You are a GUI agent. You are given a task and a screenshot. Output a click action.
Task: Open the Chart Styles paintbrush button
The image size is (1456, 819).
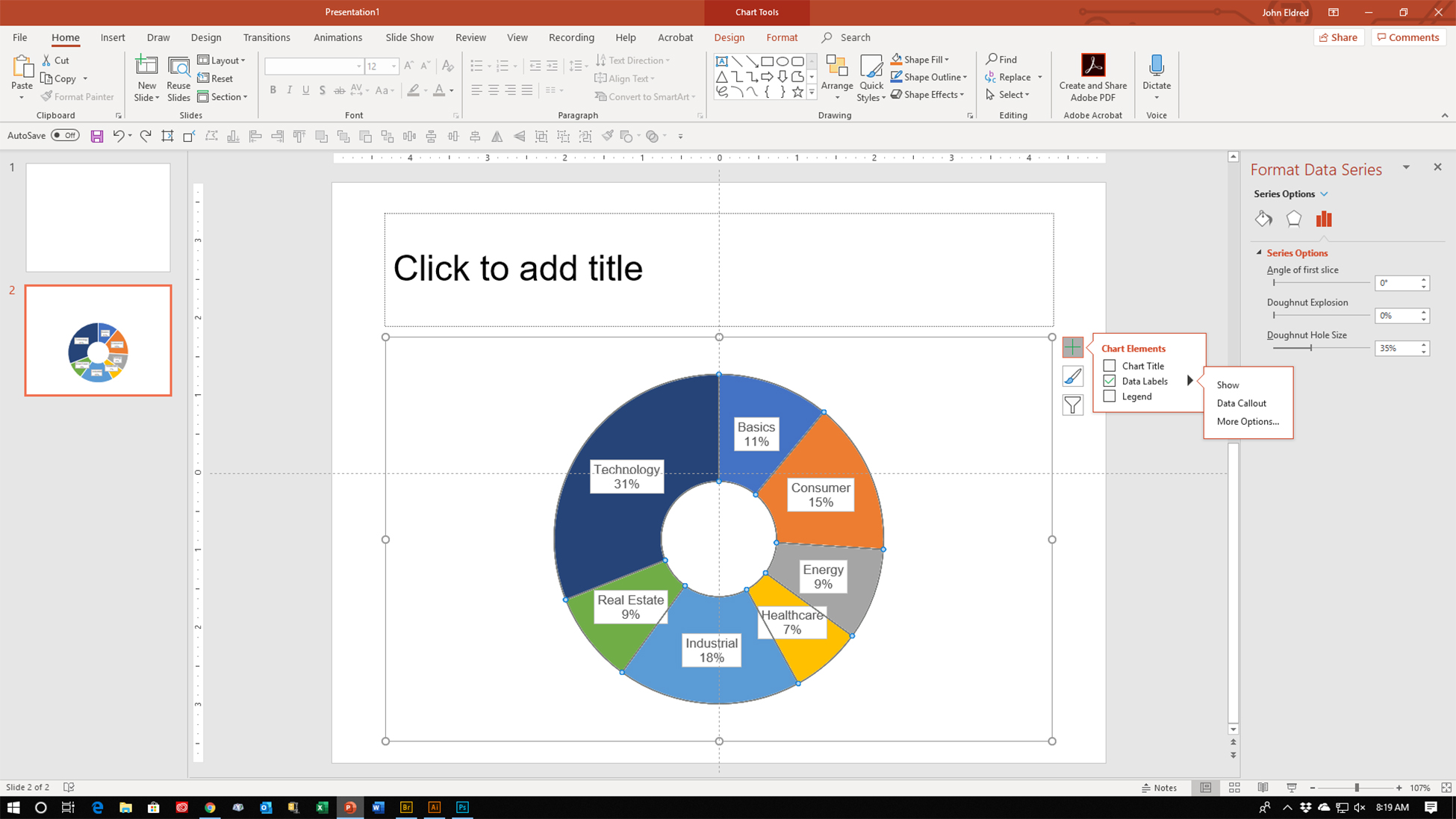pyautogui.click(x=1072, y=376)
